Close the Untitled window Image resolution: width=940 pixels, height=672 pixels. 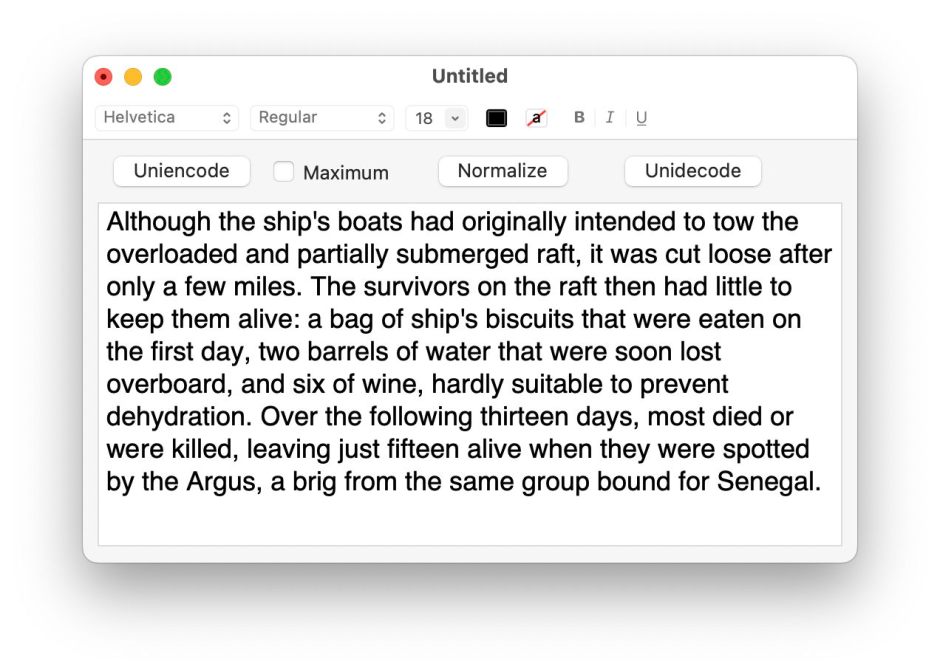pyautogui.click(x=104, y=77)
